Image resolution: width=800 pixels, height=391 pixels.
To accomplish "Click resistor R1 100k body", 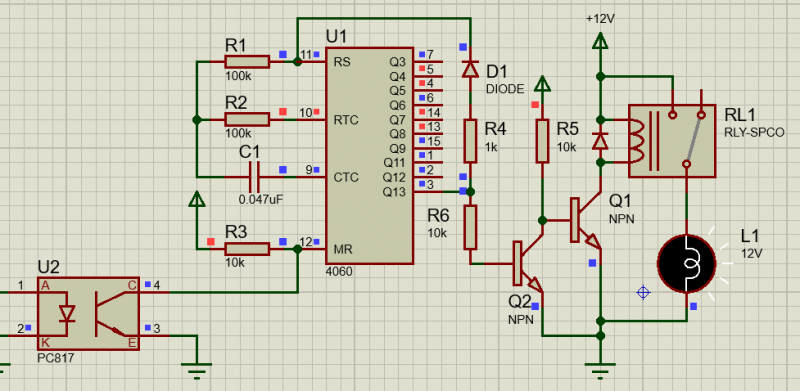I will point(247,62).
